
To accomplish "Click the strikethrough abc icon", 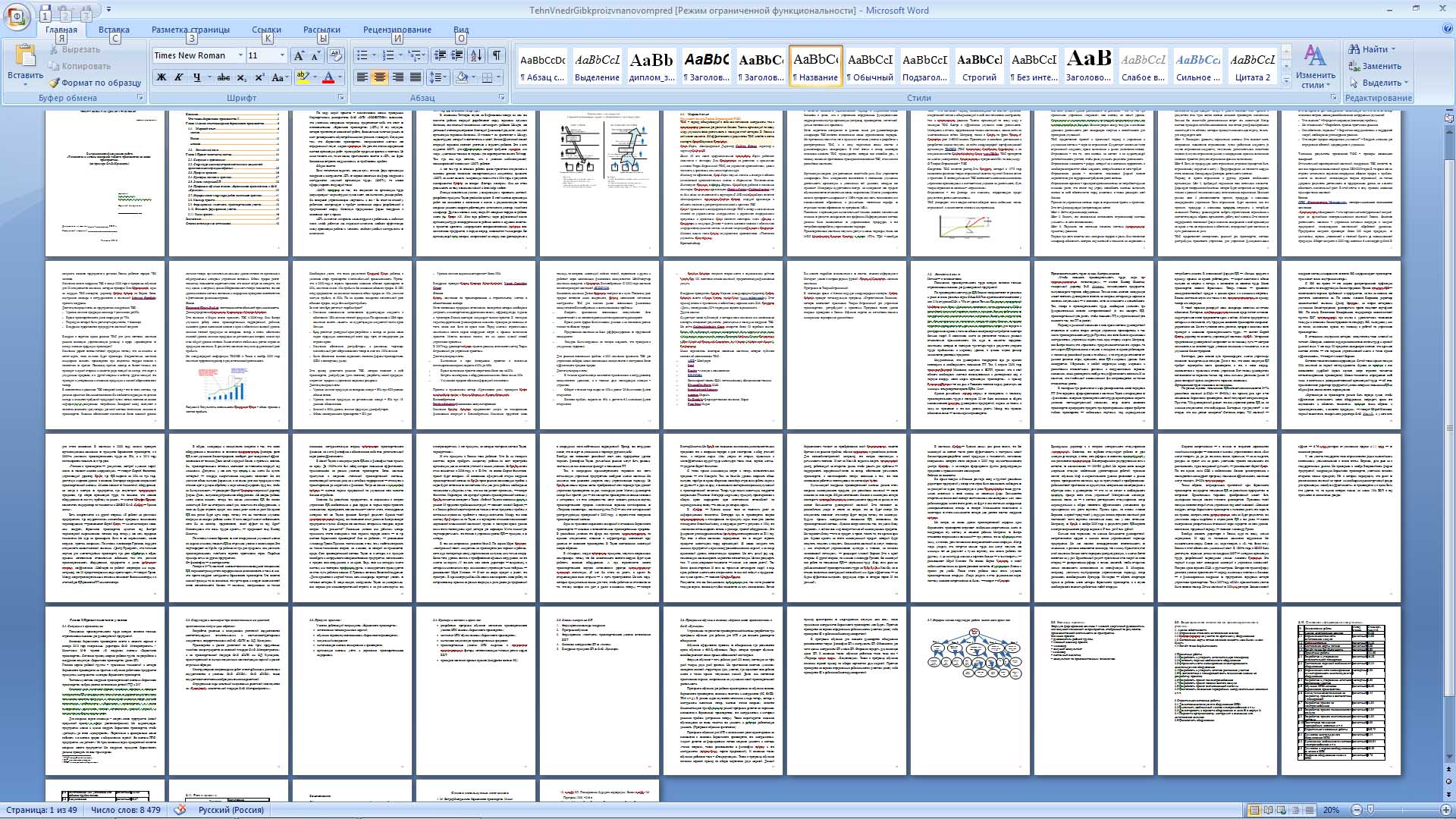I will tap(223, 77).
